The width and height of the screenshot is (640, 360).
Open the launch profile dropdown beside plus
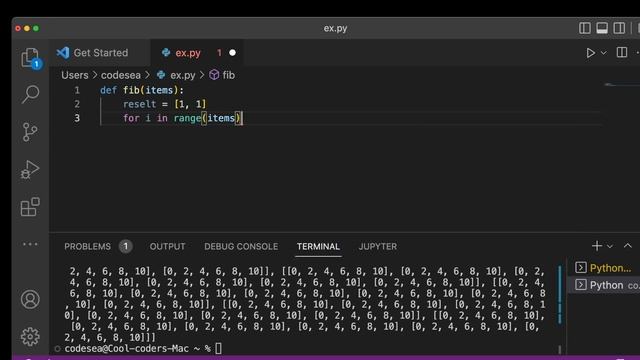click(610, 246)
